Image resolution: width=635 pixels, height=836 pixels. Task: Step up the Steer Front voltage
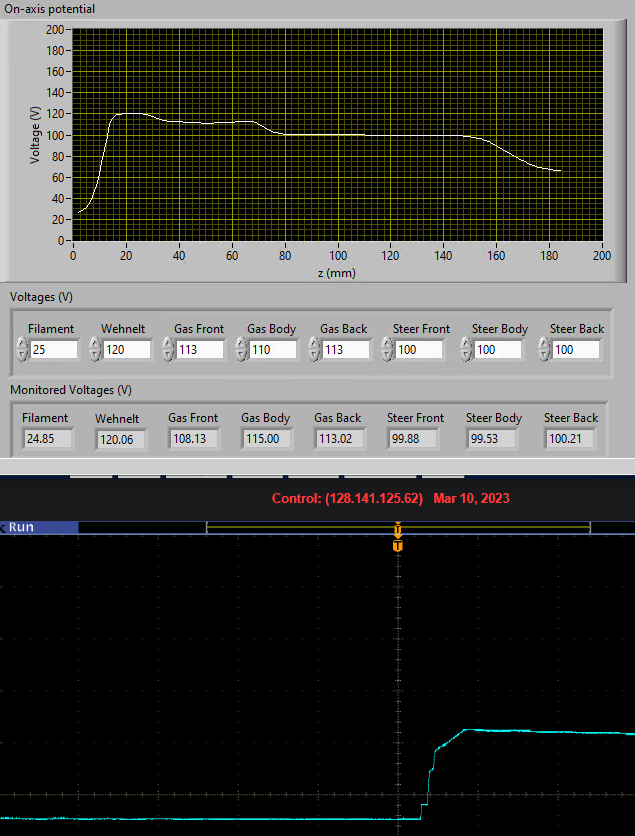(387, 344)
